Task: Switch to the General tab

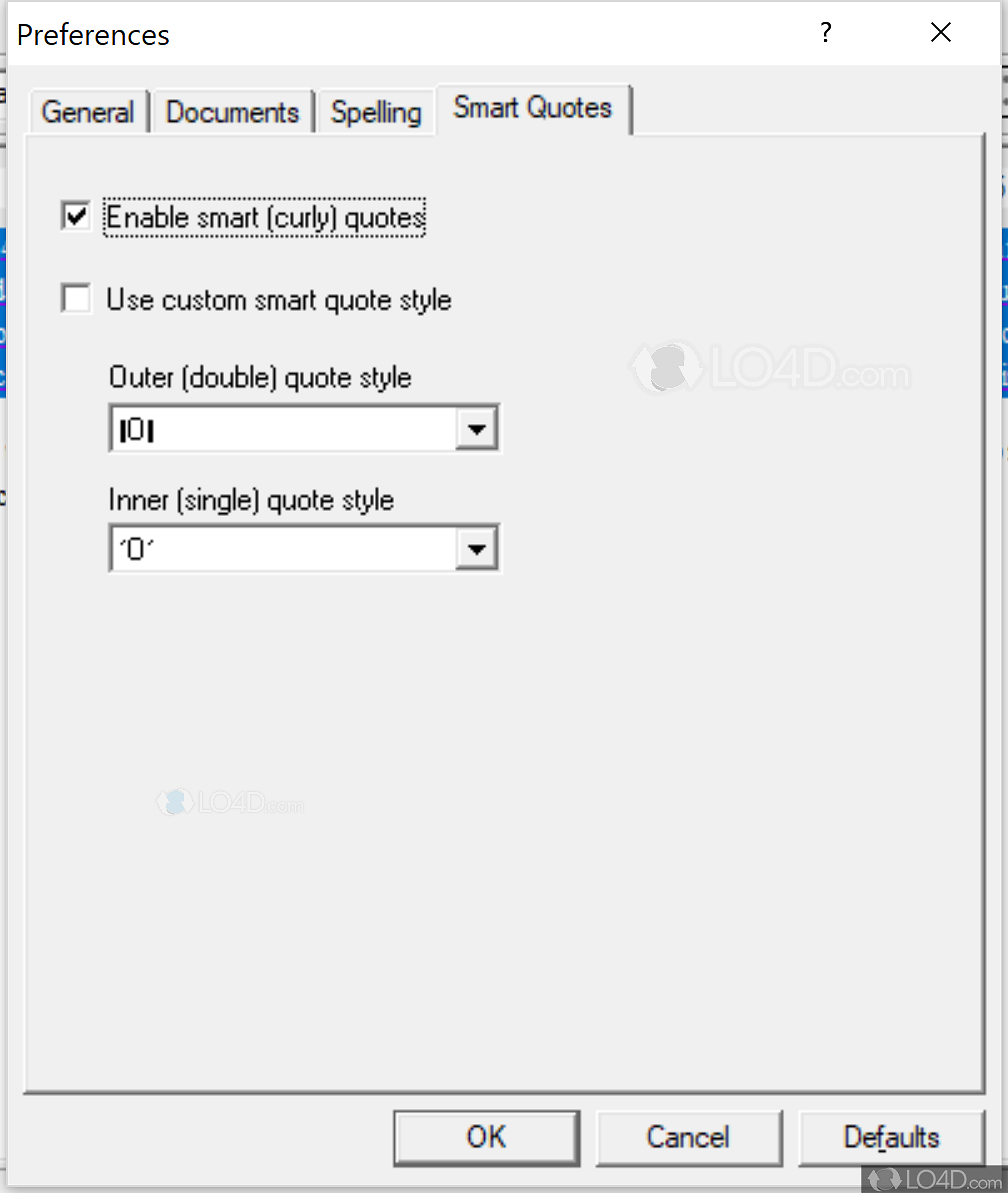Action: [88, 112]
